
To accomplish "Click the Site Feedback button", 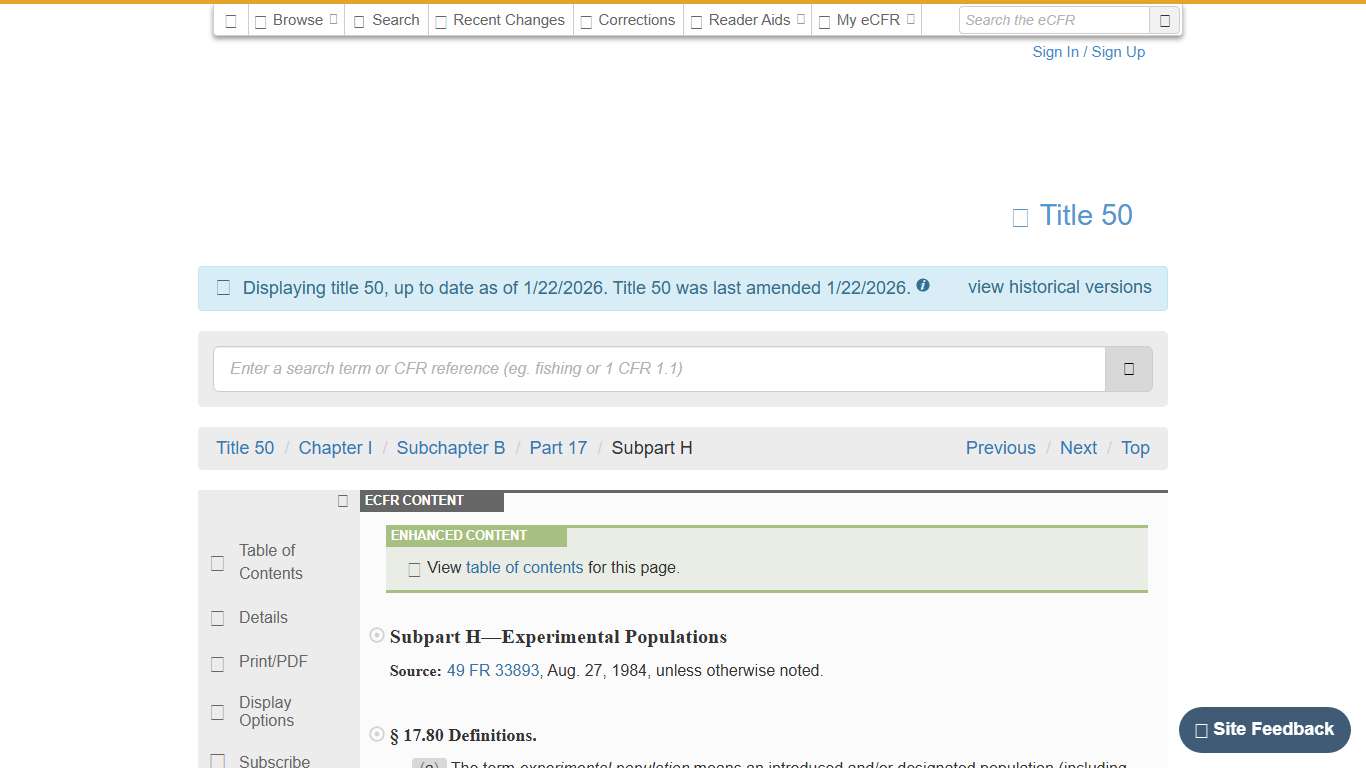I will click(x=1263, y=730).
